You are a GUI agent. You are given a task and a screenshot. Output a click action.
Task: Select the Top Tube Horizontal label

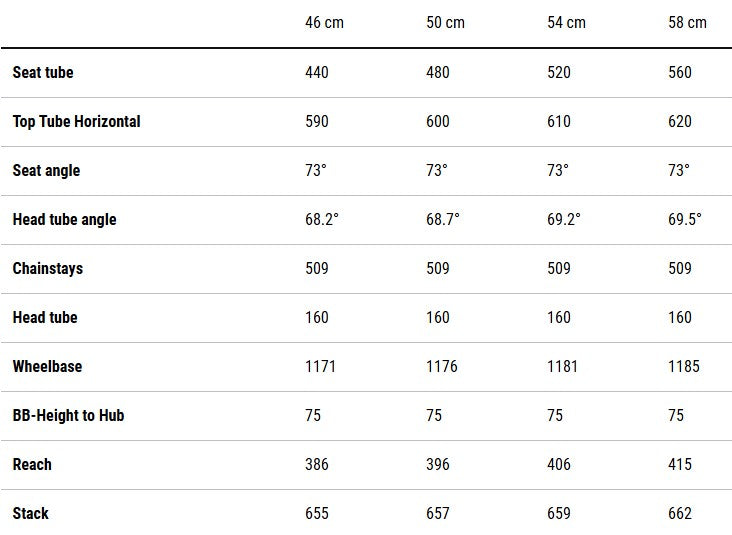(76, 121)
